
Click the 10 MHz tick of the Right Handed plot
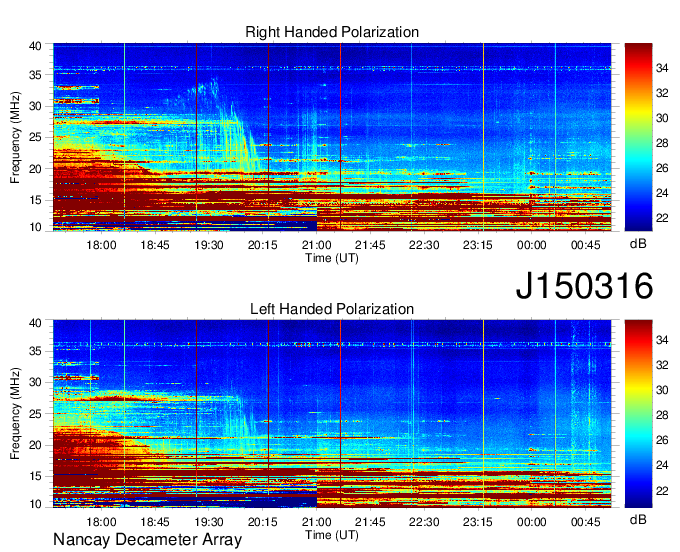click(x=35, y=227)
